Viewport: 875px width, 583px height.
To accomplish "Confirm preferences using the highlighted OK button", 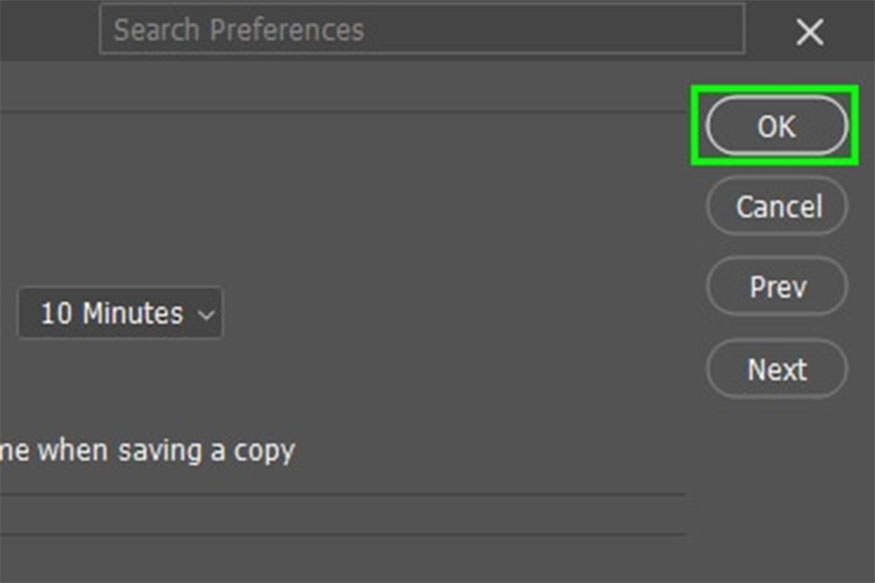I will (776, 126).
